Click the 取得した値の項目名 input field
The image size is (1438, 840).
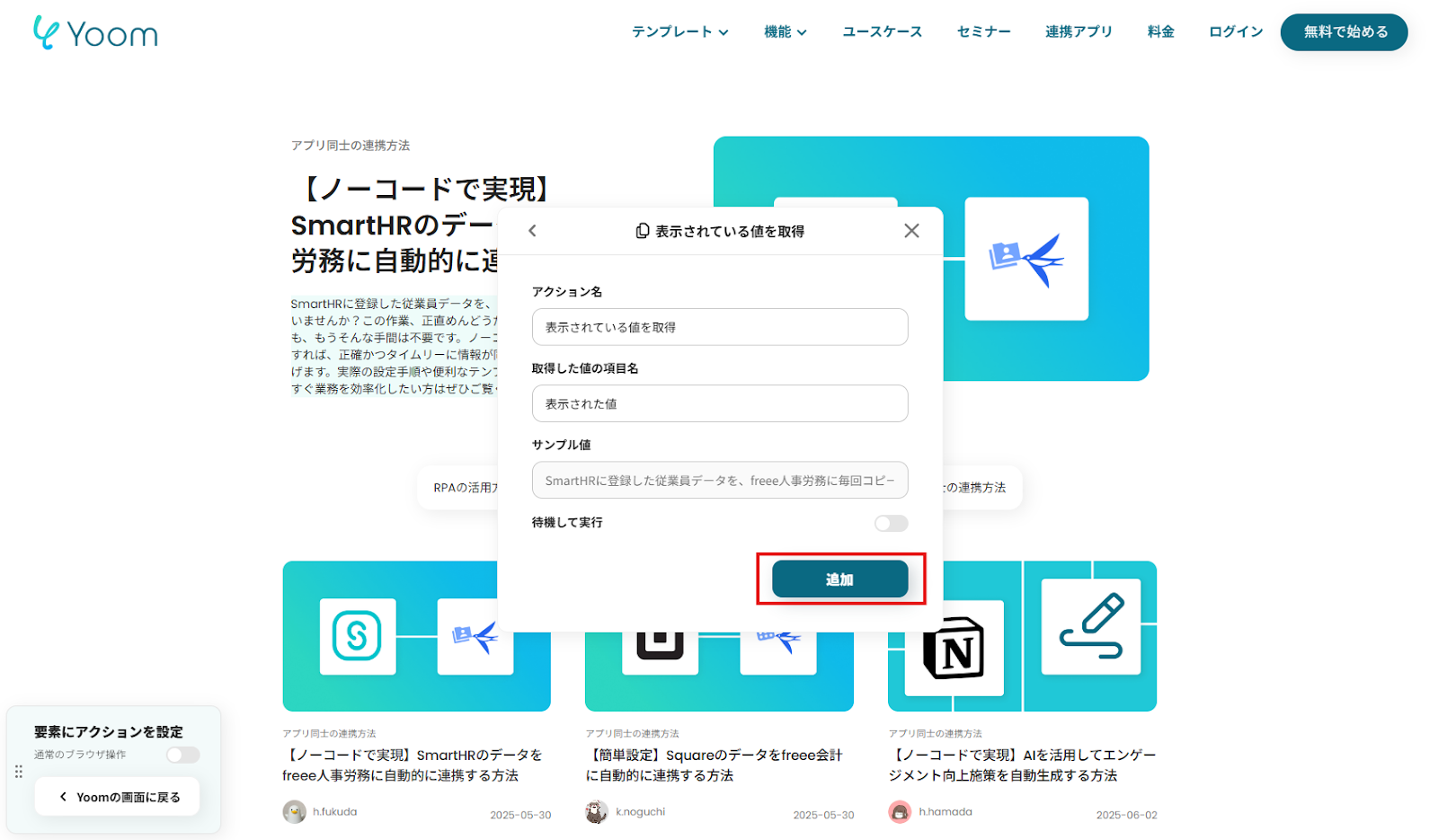coord(720,403)
